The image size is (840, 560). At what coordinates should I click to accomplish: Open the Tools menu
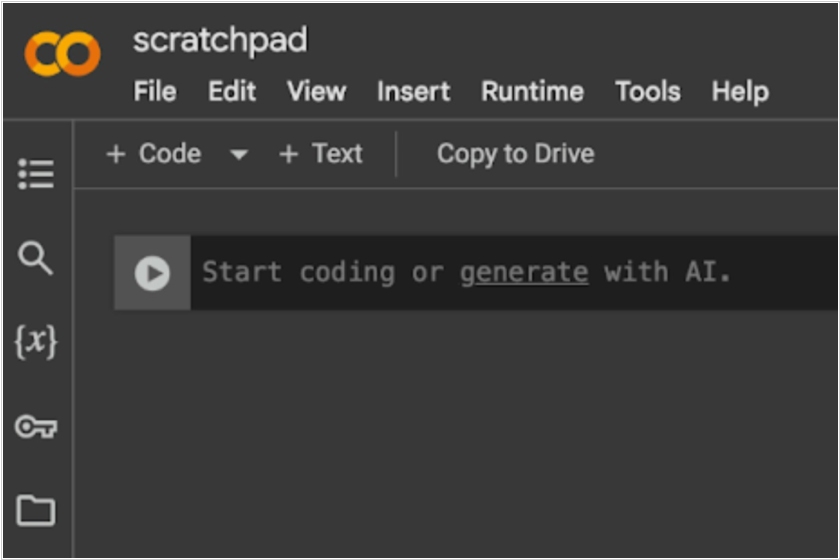point(648,91)
